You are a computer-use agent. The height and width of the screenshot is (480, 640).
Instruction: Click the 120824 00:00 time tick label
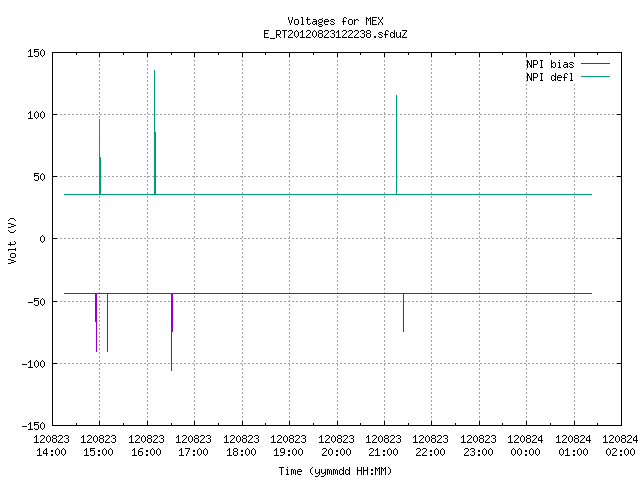coord(525,446)
